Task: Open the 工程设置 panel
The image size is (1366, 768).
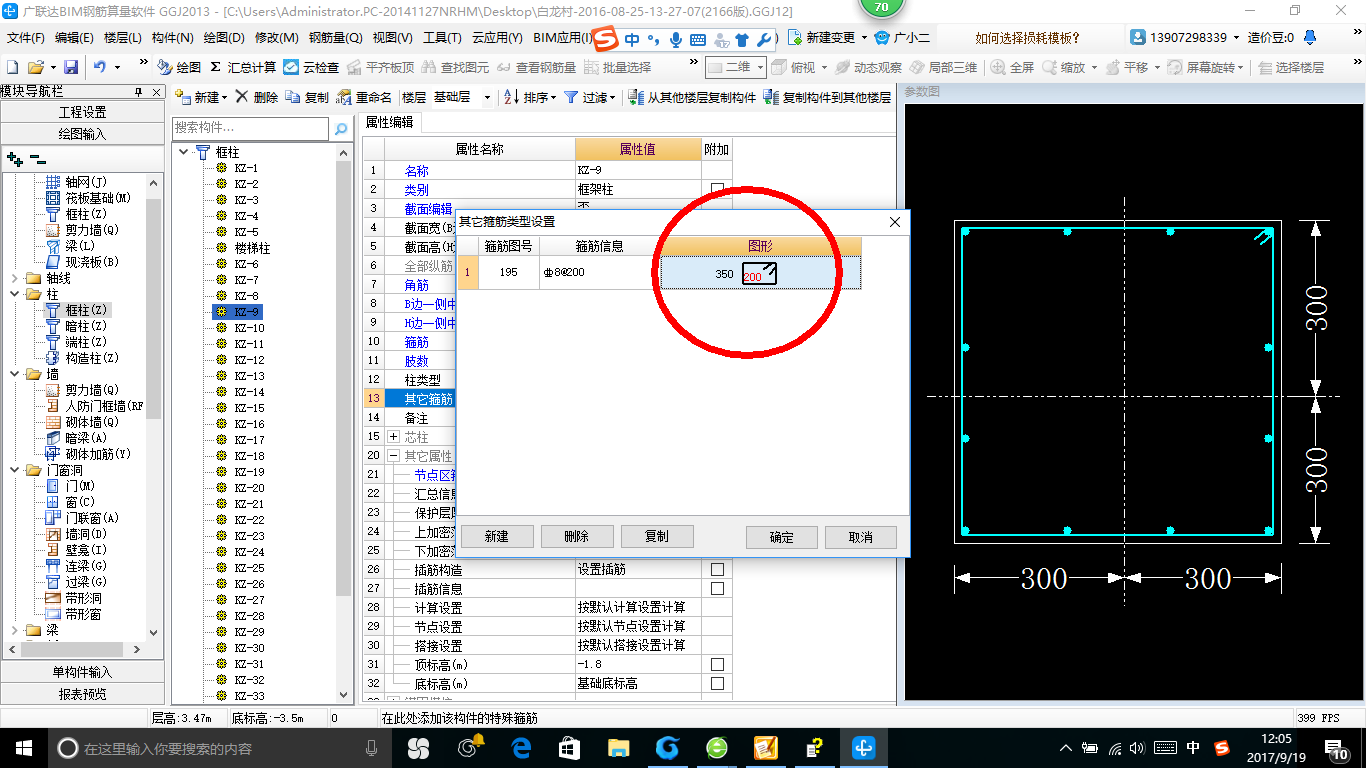Action: [82, 112]
